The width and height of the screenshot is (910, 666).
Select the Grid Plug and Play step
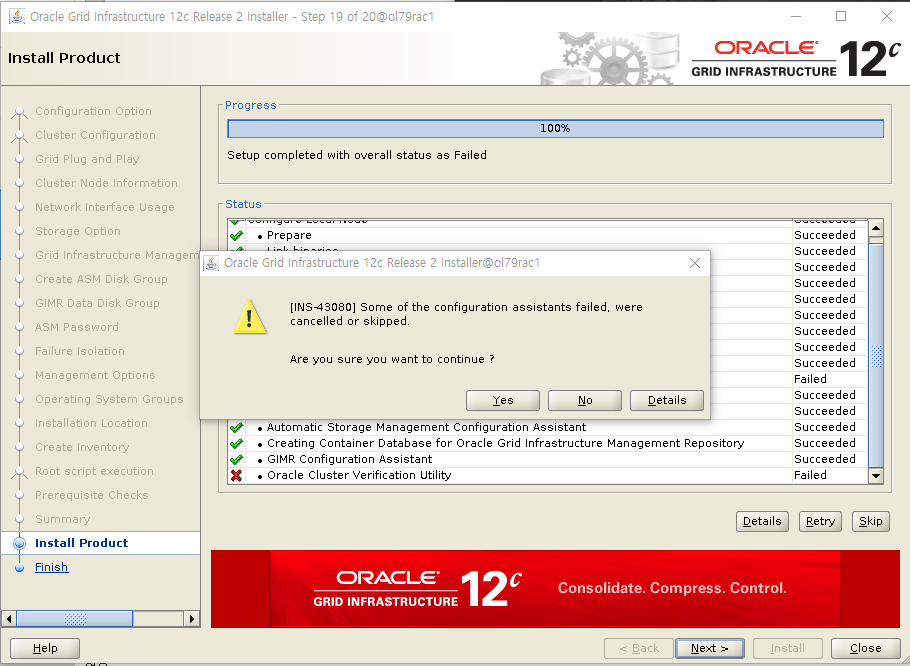87,159
